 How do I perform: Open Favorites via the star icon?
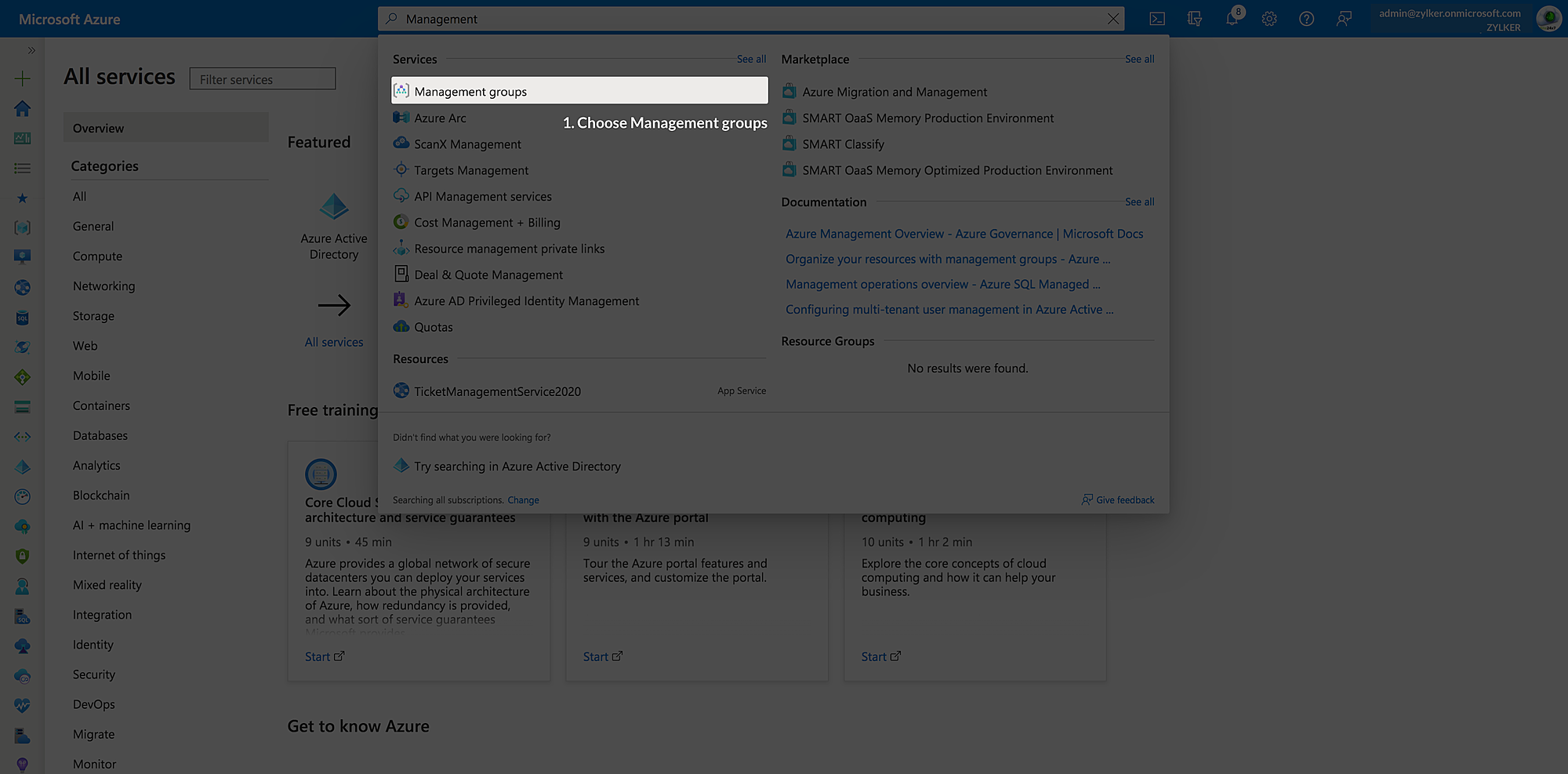click(x=23, y=198)
